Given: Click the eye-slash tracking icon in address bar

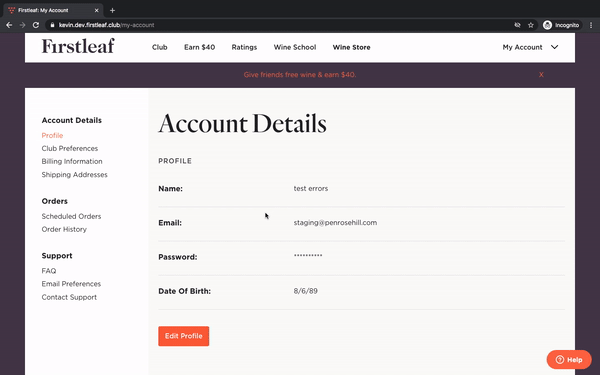Looking at the screenshot, I should 517,25.
